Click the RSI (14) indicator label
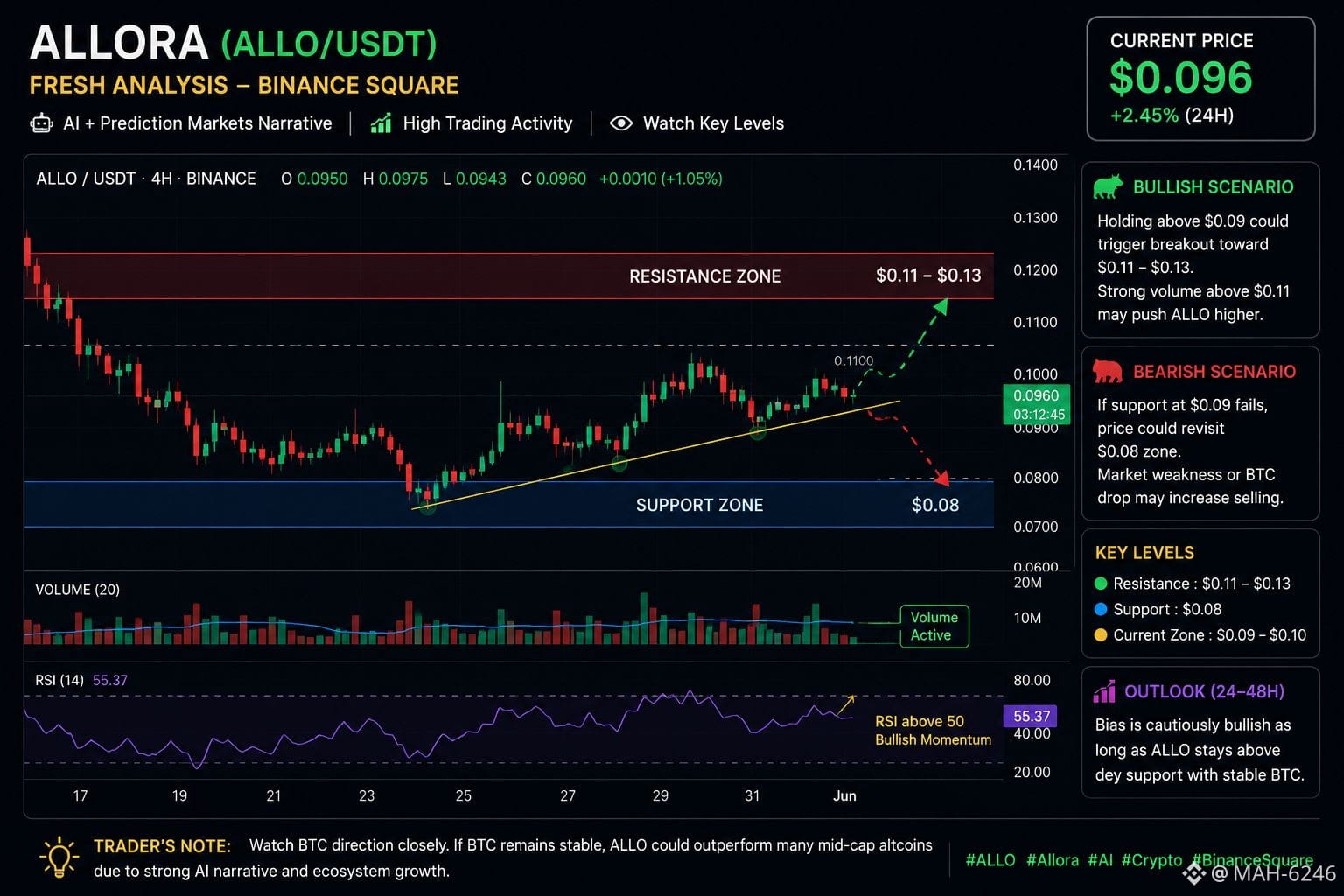 (x=59, y=680)
